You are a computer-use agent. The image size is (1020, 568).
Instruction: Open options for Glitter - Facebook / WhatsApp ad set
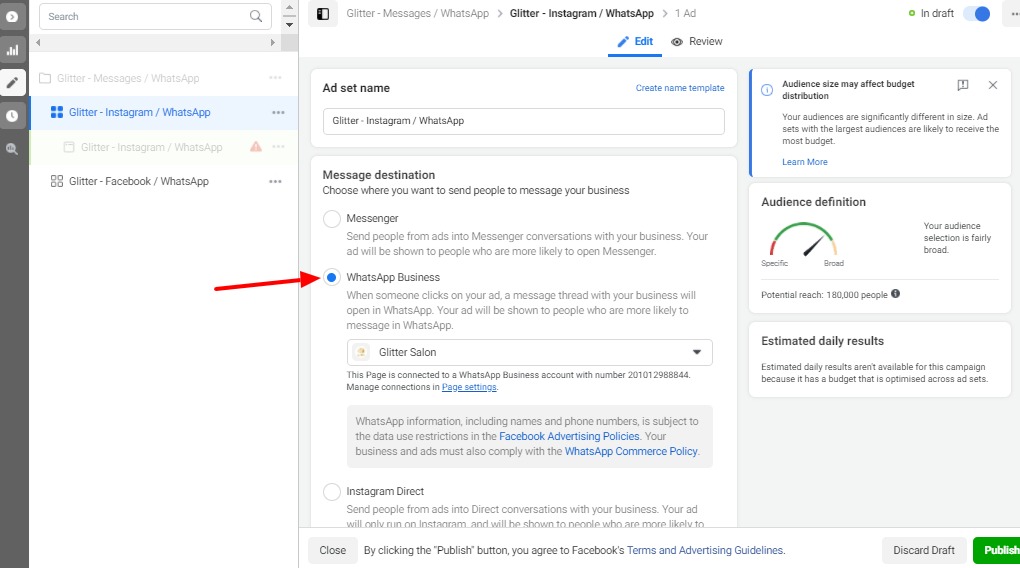(x=275, y=182)
